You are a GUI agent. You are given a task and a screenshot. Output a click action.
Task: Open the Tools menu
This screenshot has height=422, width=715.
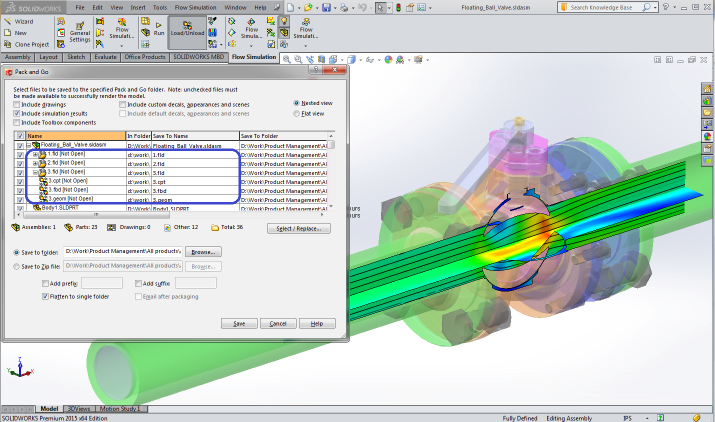pyautogui.click(x=160, y=7)
